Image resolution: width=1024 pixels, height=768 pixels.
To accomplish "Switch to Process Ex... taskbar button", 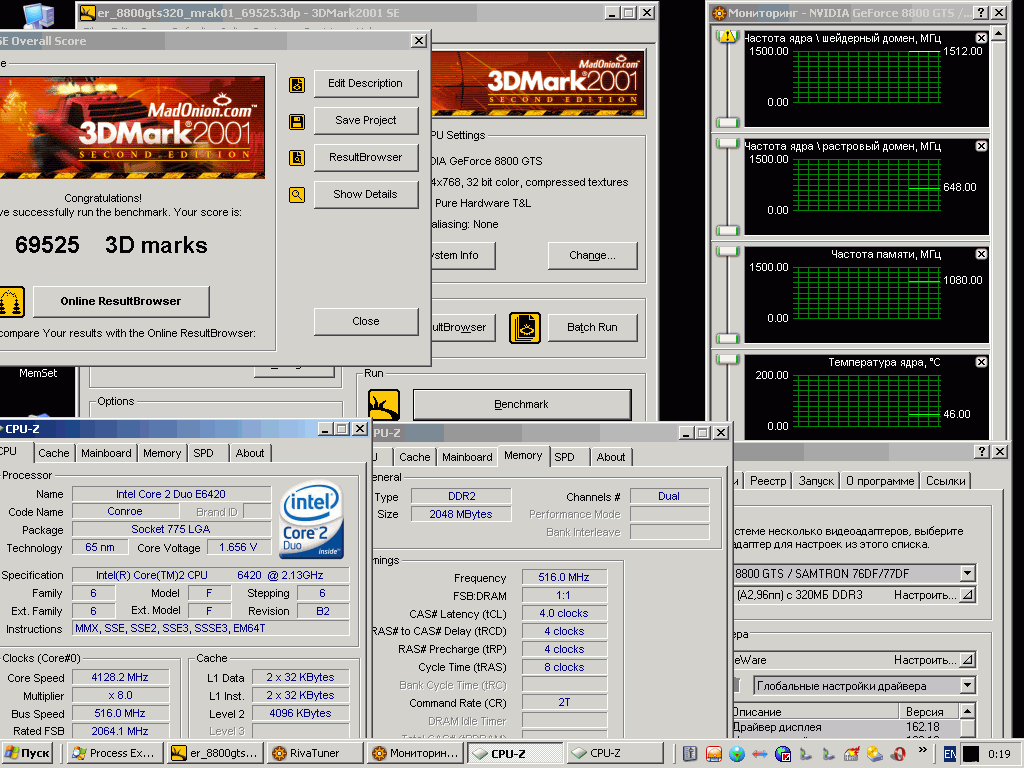I will 115,754.
